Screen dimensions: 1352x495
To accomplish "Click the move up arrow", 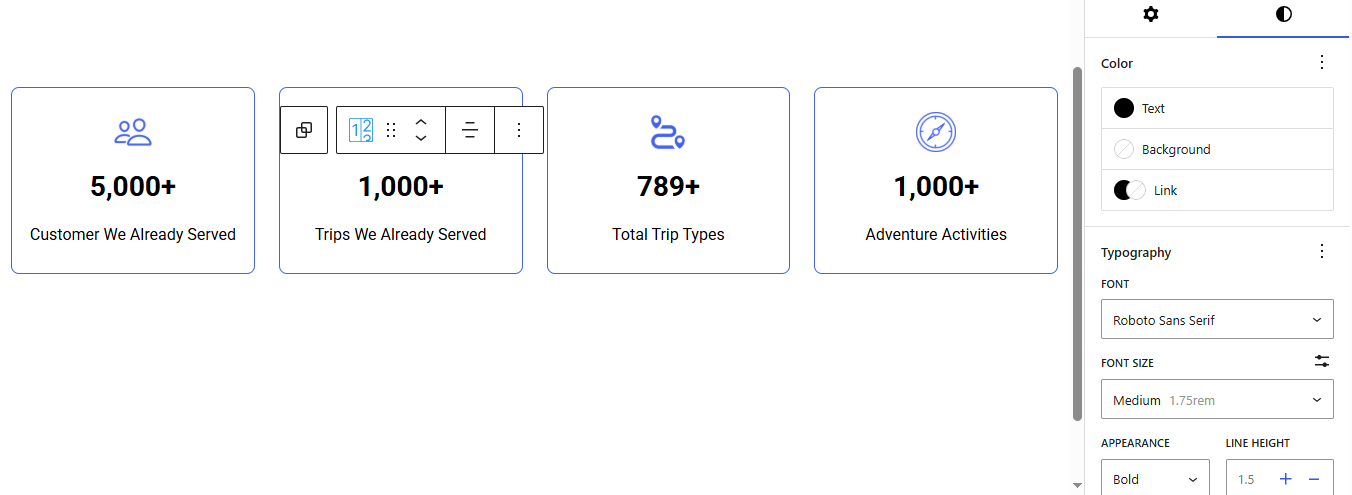I will point(421,121).
